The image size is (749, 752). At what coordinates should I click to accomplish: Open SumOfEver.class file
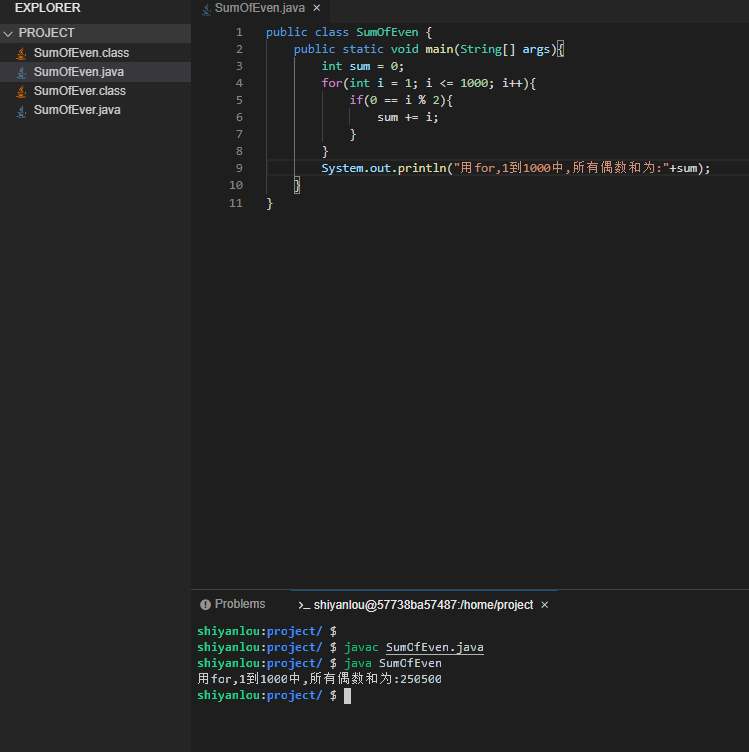tap(80, 91)
